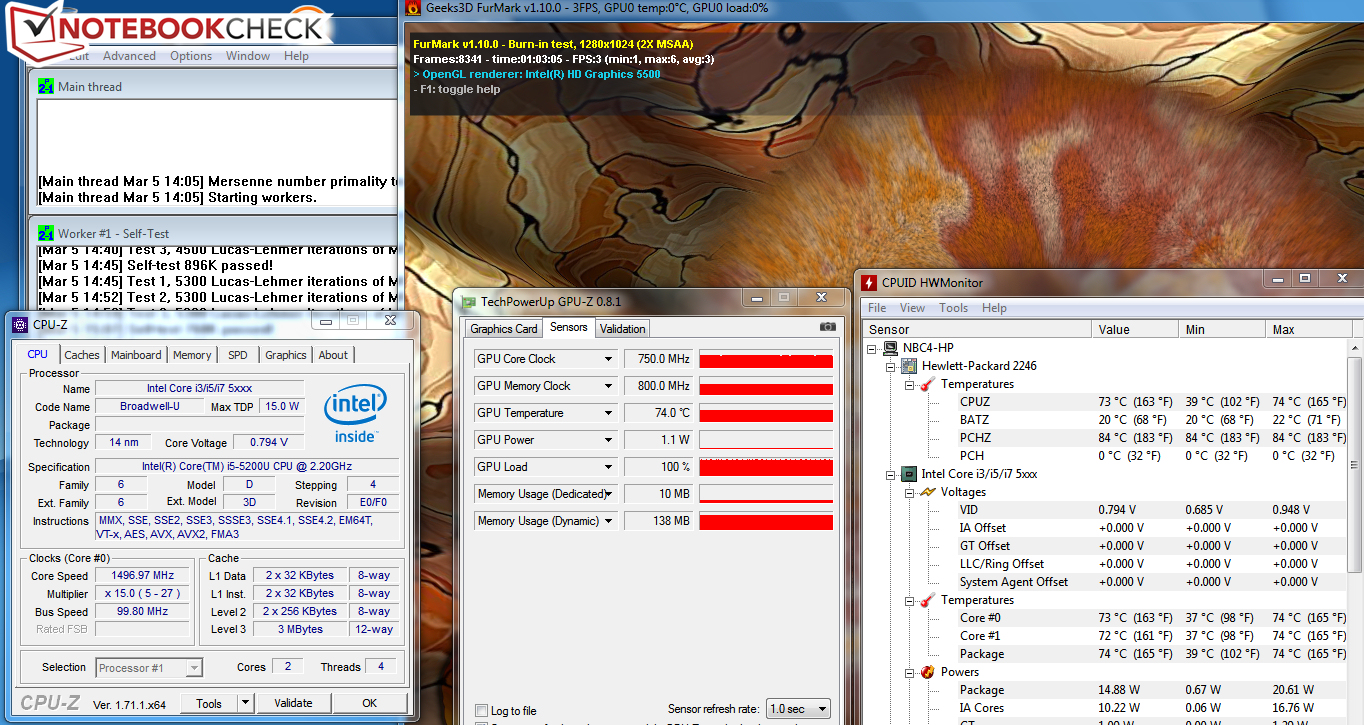This screenshot has height=725, width=1364.
Task: Open the Validation tab in GPU-Z
Action: pyautogui.click(x=623, y=328)
